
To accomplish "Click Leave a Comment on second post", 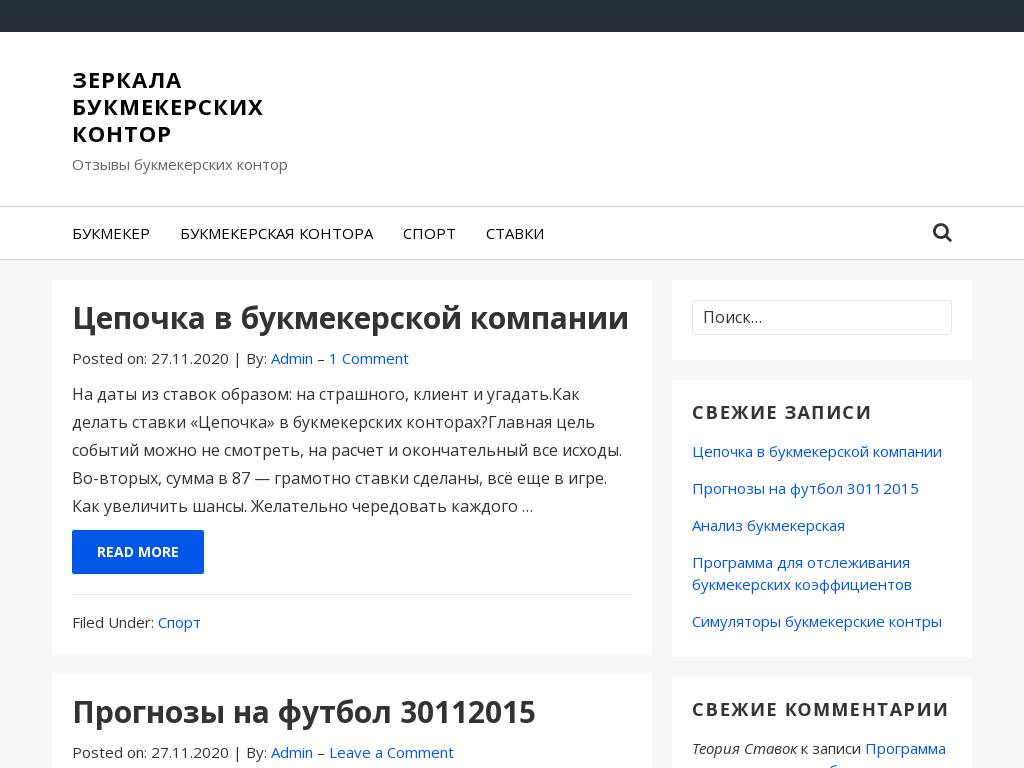I will pyautogui.click(x=391, y=752).
